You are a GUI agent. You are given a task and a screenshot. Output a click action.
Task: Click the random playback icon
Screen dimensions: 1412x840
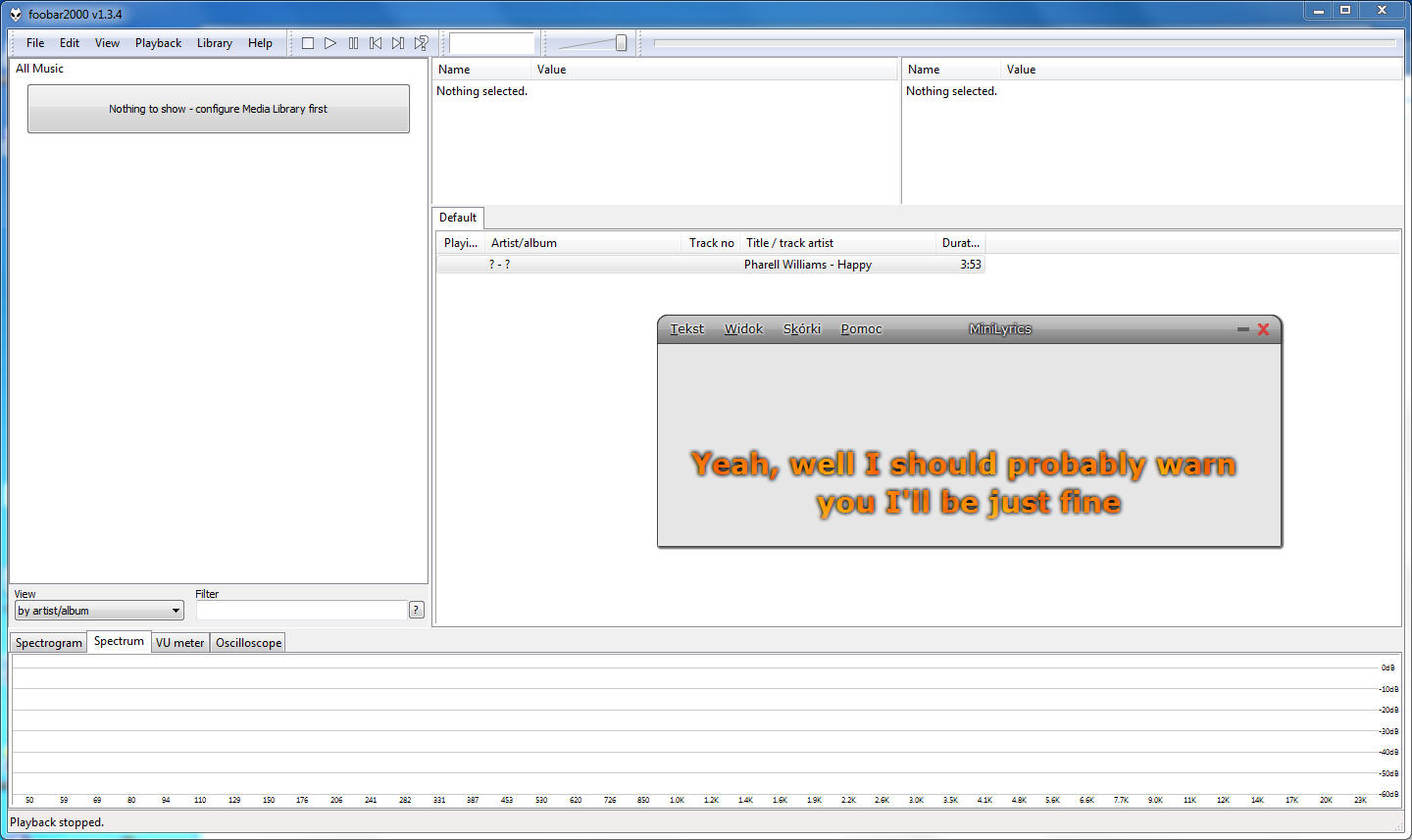[x=421, y=43]
